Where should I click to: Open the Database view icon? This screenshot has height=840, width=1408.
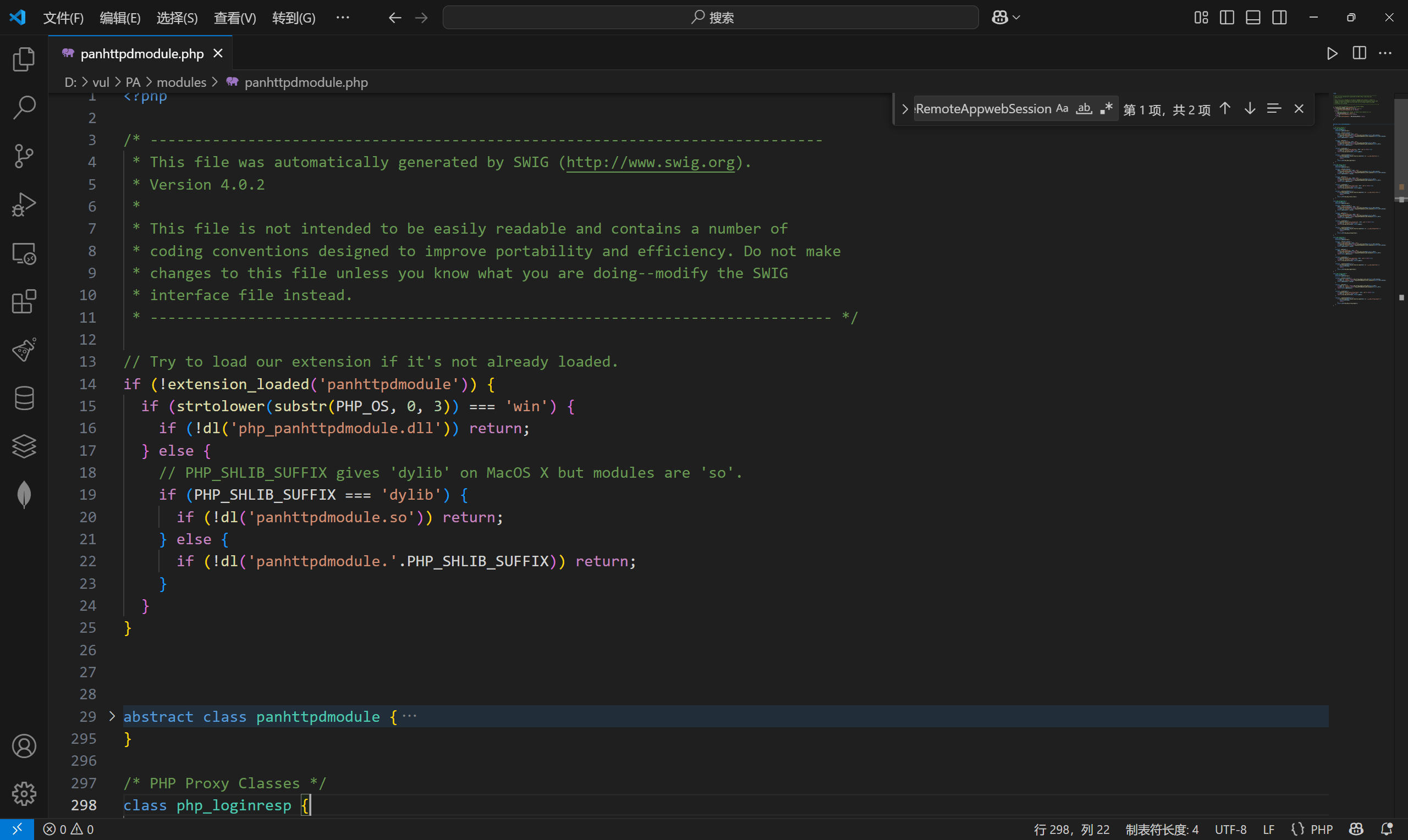(x=24, y=398)
